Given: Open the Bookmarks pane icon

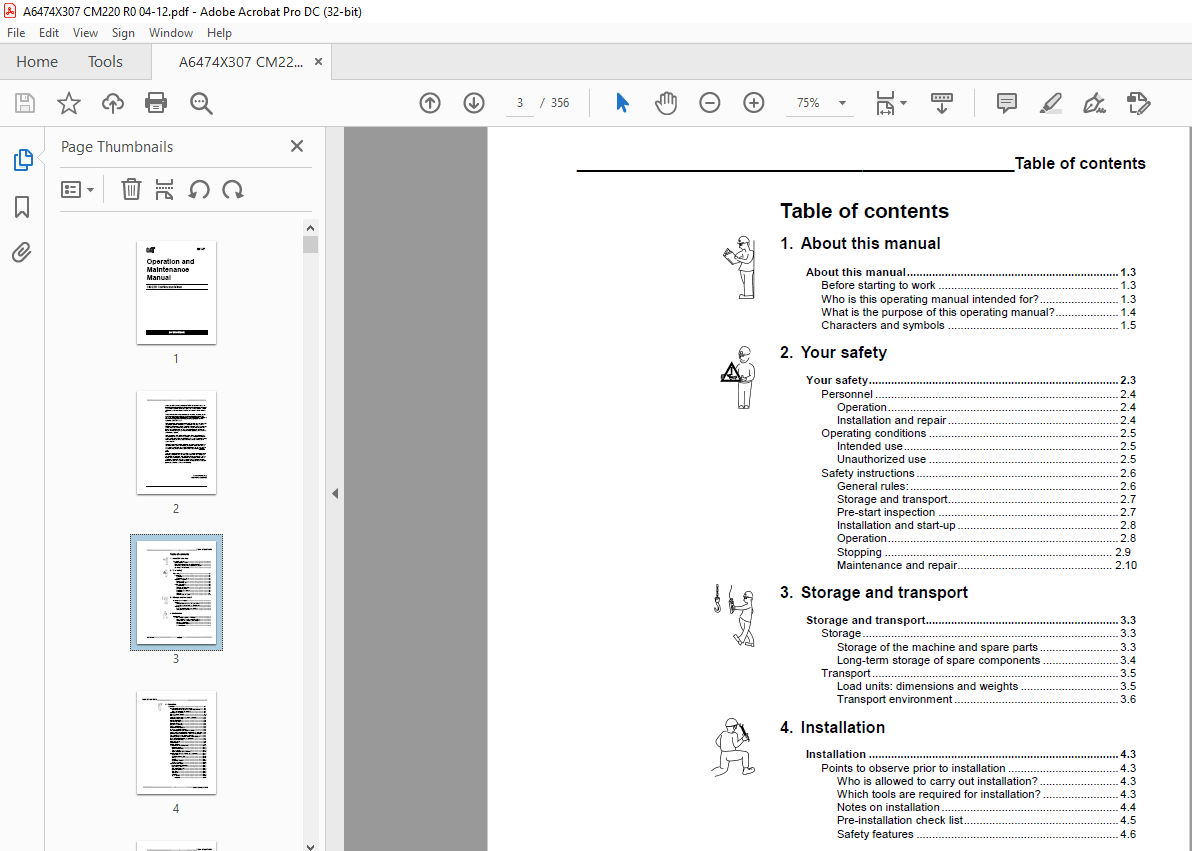Looking at the screenshot, I should 22,207.
